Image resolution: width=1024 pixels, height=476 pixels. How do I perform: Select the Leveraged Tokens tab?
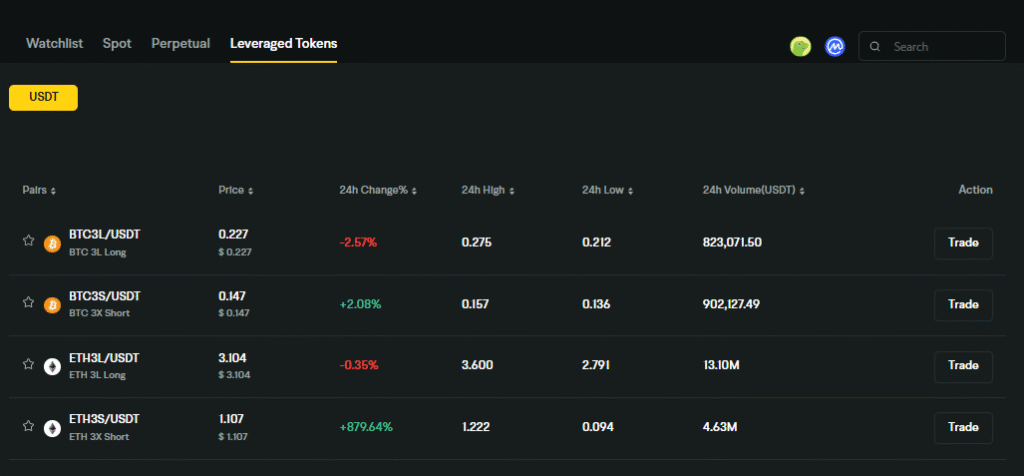click(283, 44)
